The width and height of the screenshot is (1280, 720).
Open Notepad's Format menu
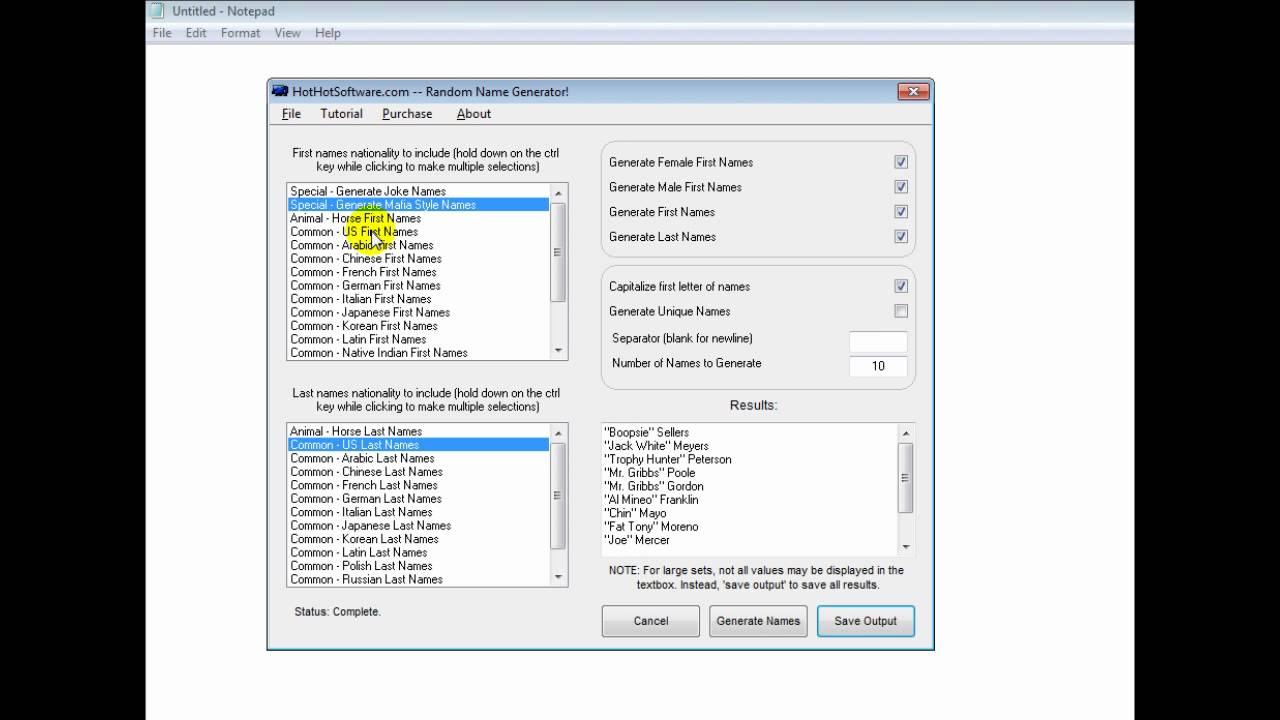[240, 33]
